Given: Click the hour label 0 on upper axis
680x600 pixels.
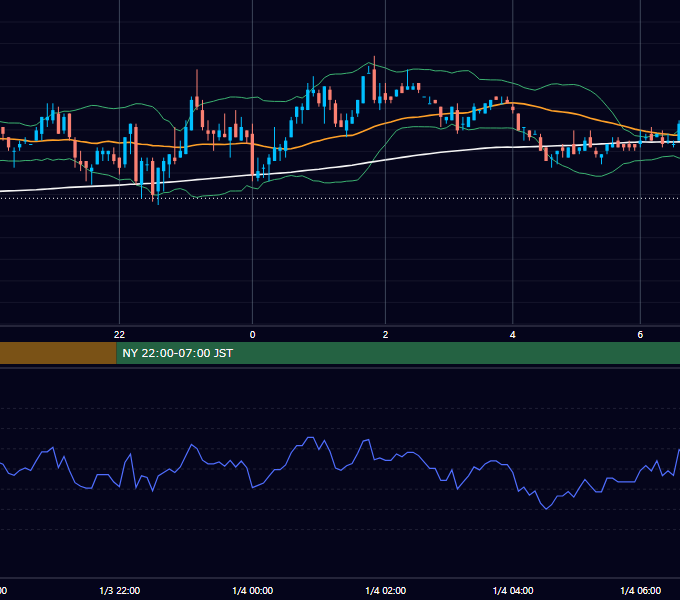Looking at the screenshot, I should 252,335.
